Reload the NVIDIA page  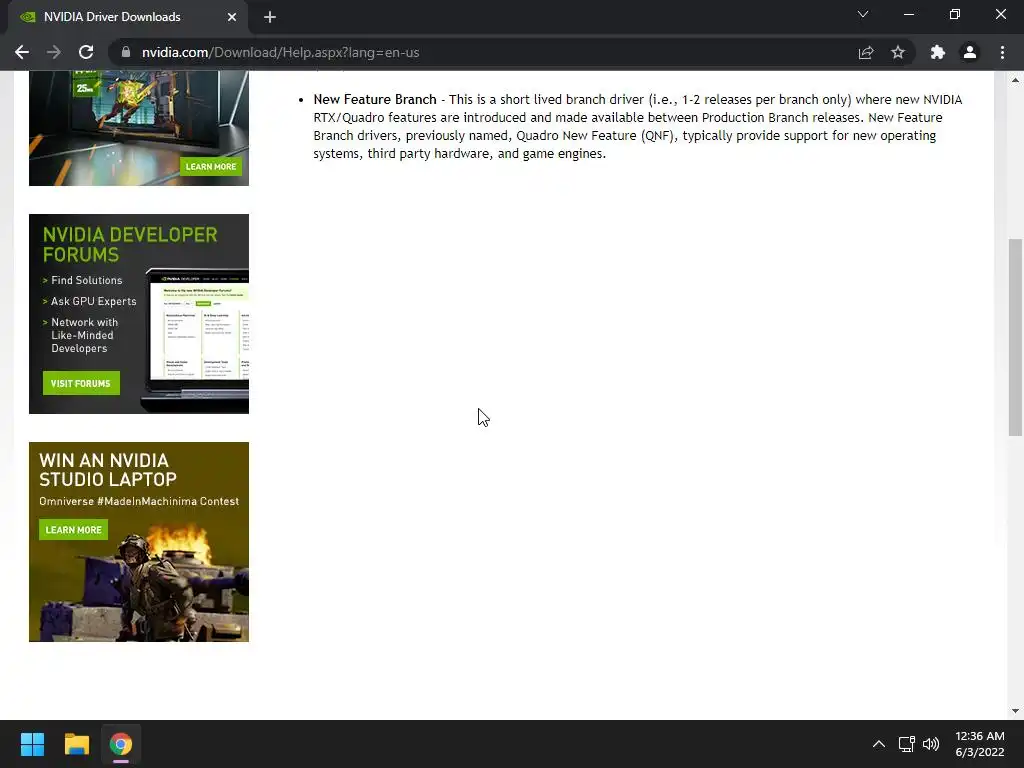(86, 52)
